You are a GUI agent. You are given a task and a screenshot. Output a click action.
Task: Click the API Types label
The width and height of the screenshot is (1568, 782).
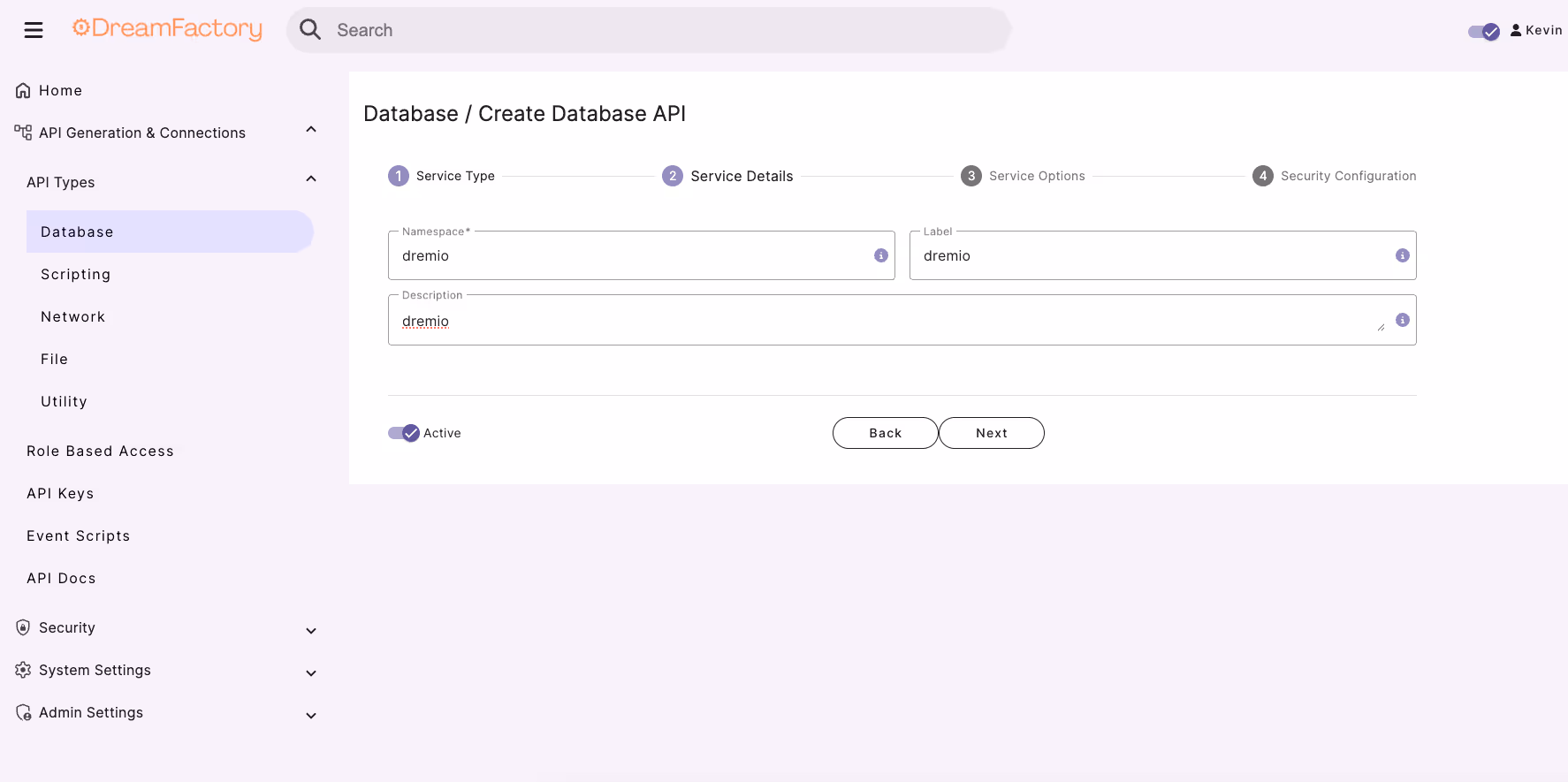click(x=61, y=182)
